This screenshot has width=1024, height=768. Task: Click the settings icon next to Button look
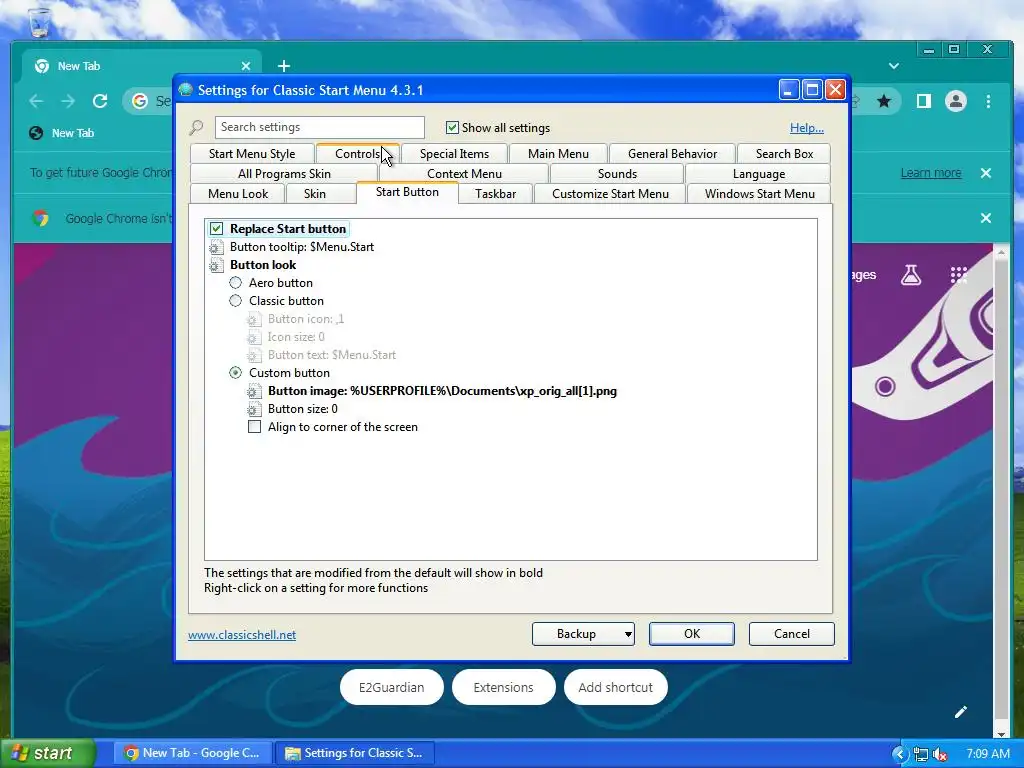pyautogui.click(x=216, y=265)
